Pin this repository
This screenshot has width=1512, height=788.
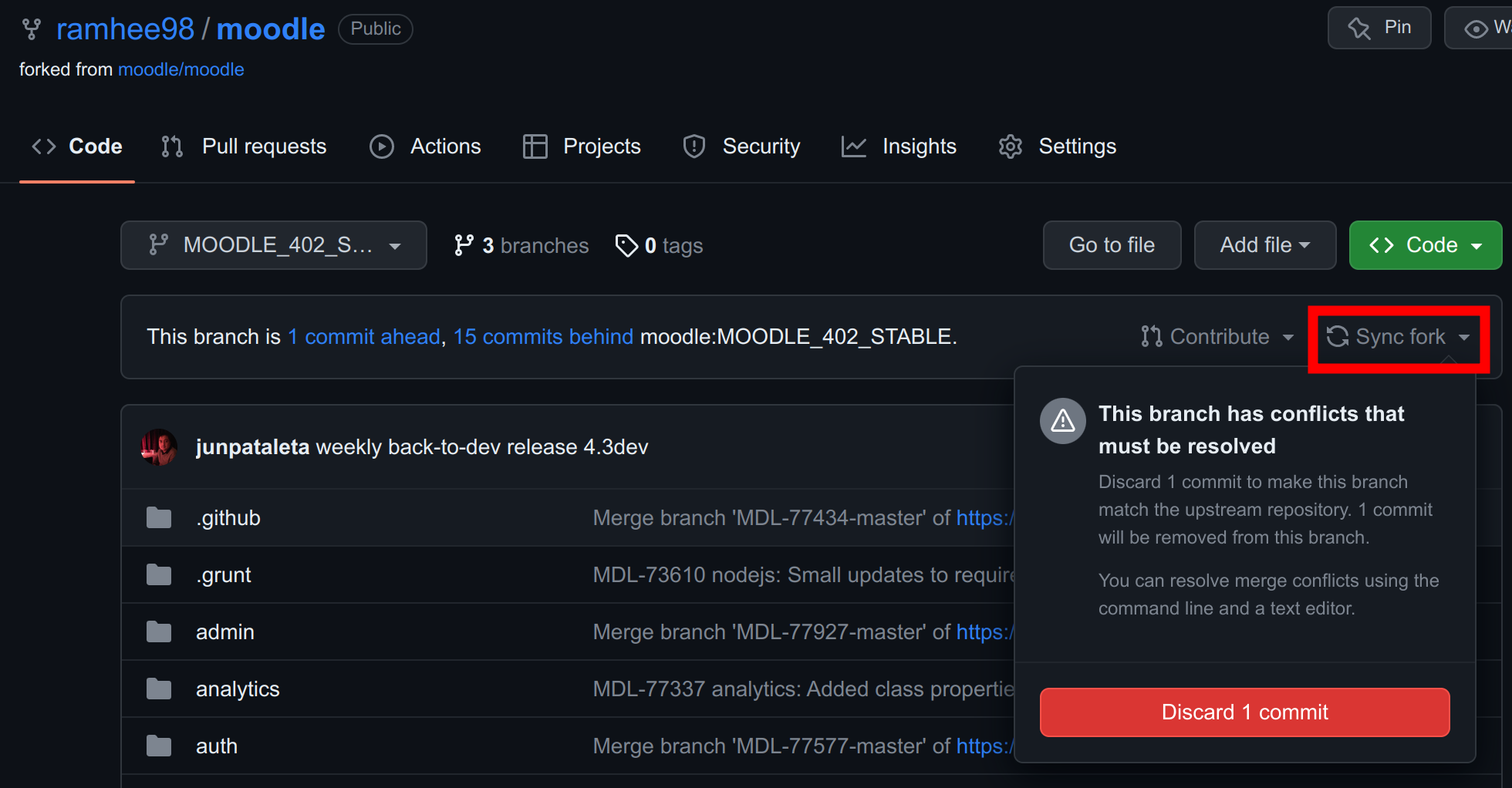(1379, 27)
